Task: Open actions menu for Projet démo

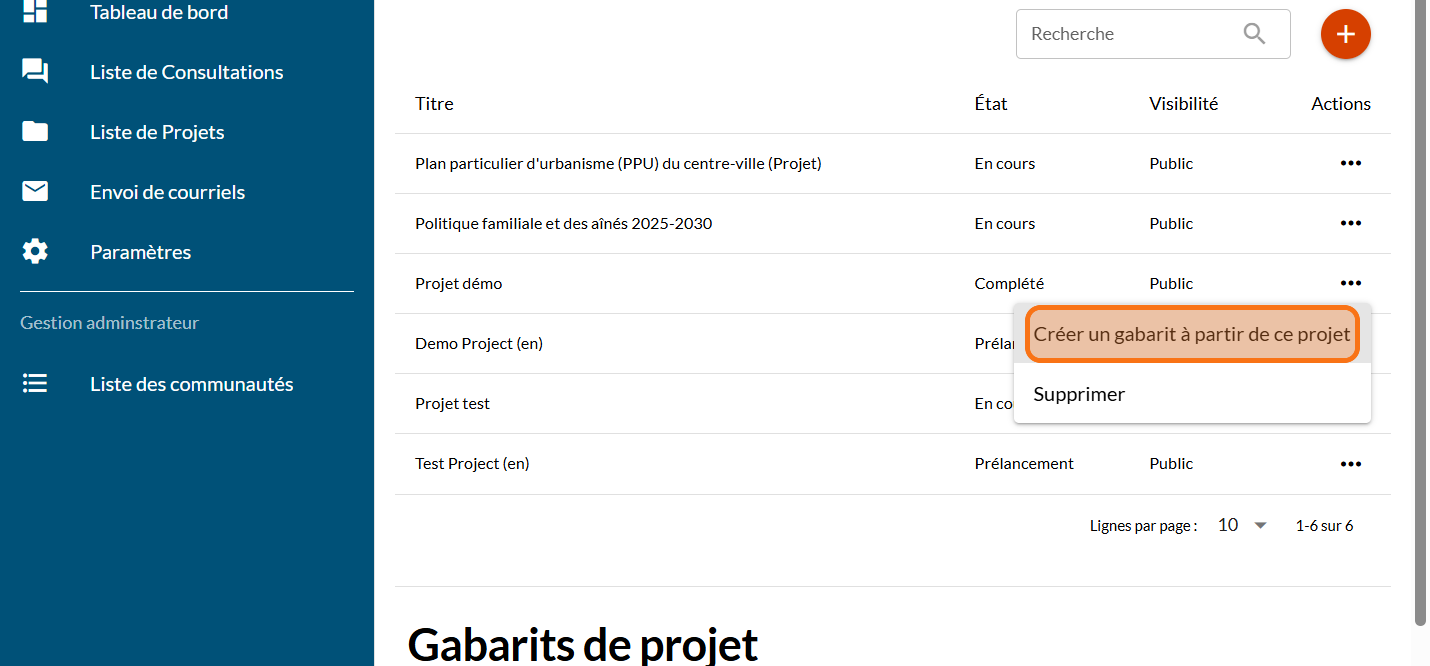Action: (x=1350, y=284)
